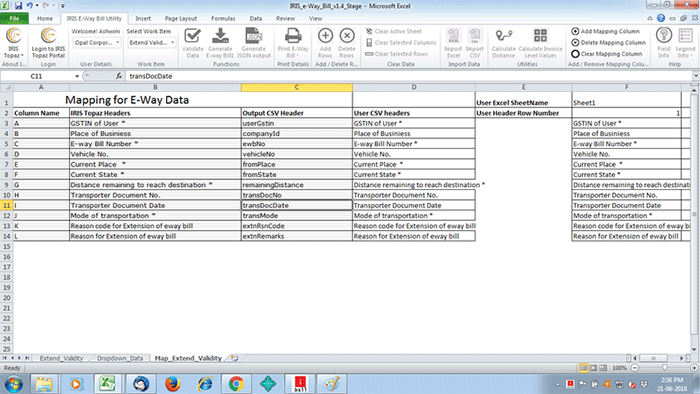Open the Page Layout tab
This screenshot has width=700, height=394.
(x=181, y=18)
